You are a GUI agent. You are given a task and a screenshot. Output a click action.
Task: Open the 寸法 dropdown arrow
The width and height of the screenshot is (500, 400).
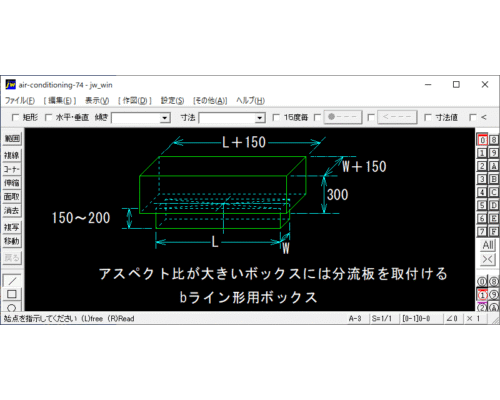click(259, 118)
